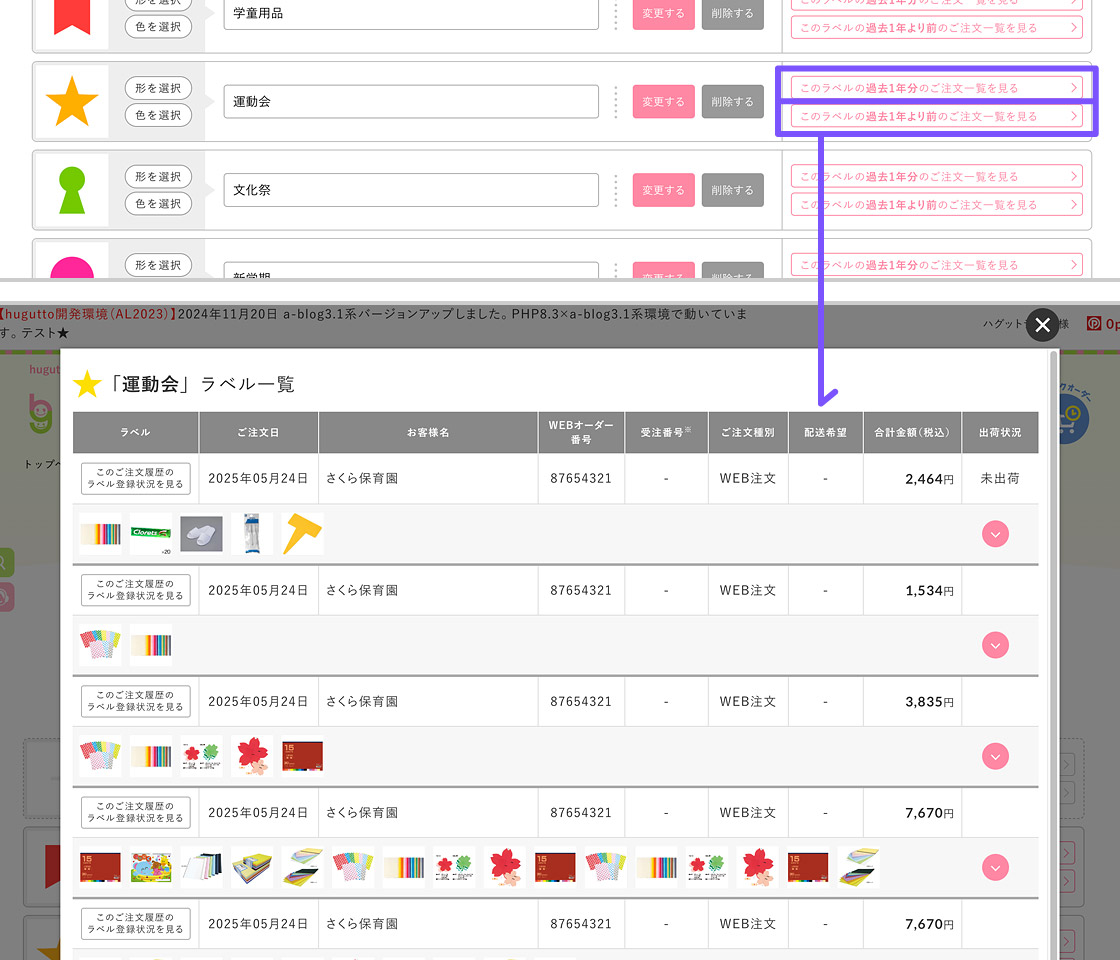The width and height of the screenshot is (1120, 960).
Task: Open 形を選択 for the 文化祭 label
Action: coord(159,177)
